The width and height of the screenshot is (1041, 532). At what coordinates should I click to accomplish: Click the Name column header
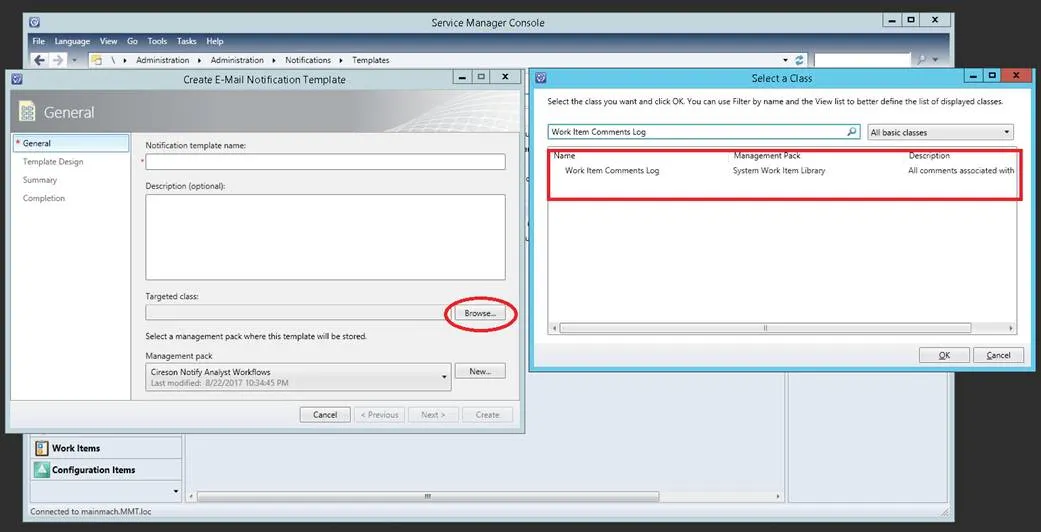tap(564, 156)
